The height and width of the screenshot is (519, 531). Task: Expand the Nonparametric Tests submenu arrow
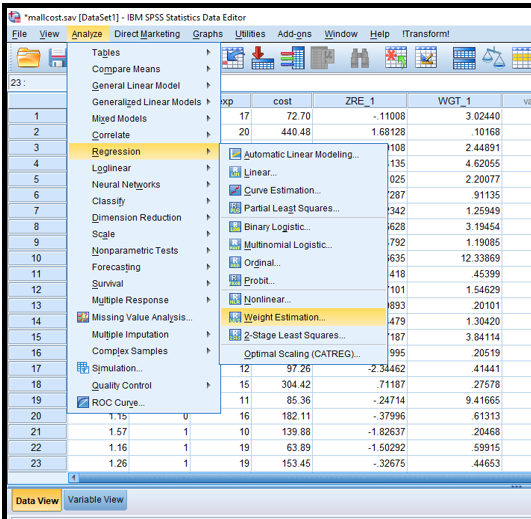coord(208,250)
